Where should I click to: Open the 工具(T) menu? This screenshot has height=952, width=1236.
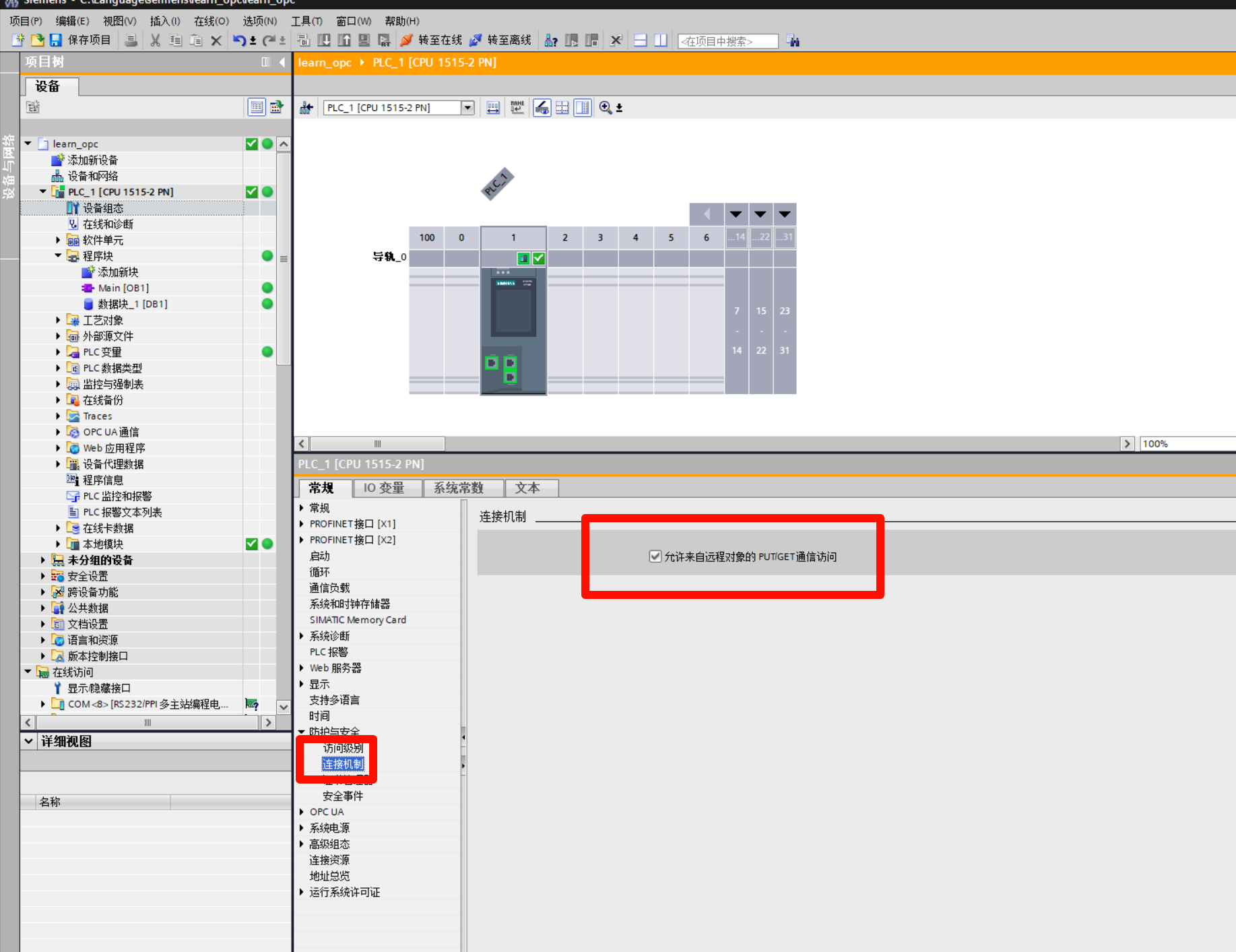pyautogui.click(x=306, y=21)
